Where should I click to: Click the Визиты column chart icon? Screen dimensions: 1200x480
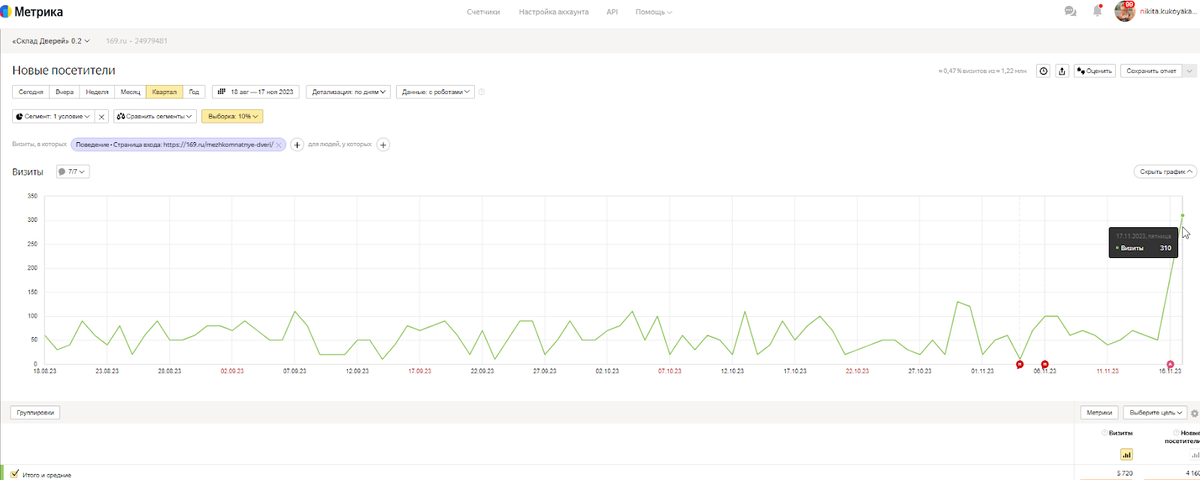(1126, 454)
